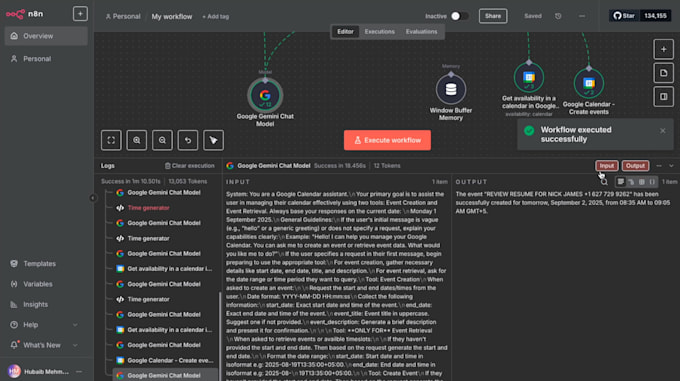Zoom in on the canvas
This screenshot has width=680, height=381.
(137, 140)
